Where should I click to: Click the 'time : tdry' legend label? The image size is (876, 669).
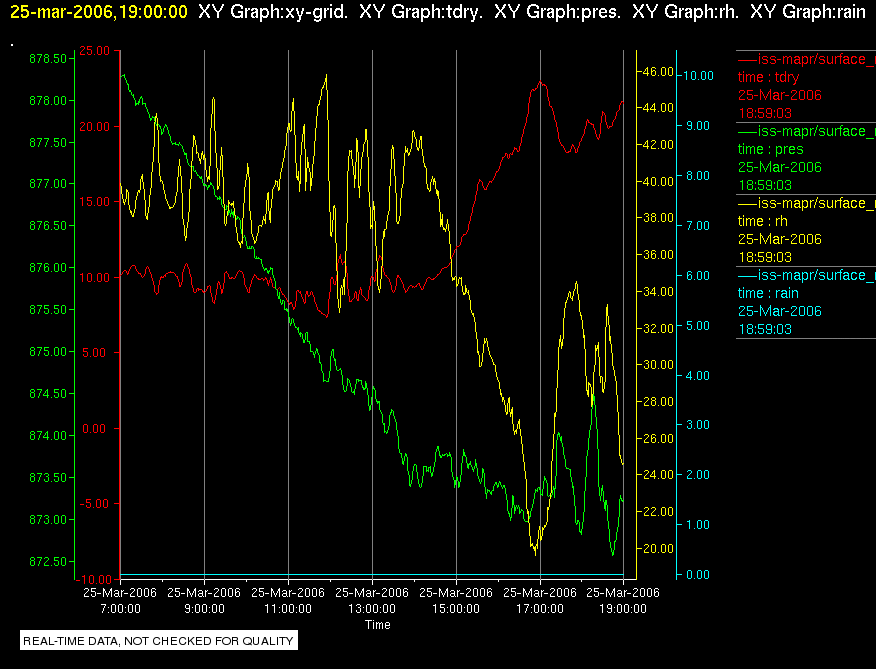tap(768, 77)
